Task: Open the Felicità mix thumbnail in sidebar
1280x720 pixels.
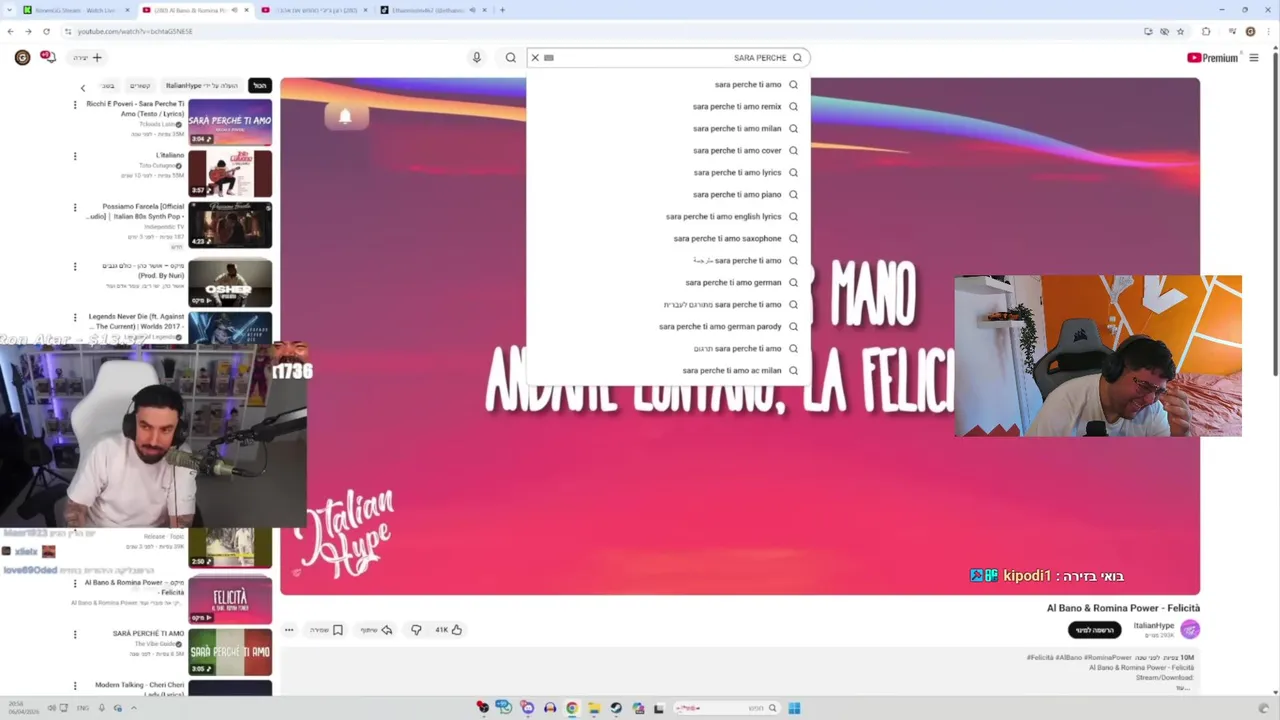Action: (x=230, y=599)
